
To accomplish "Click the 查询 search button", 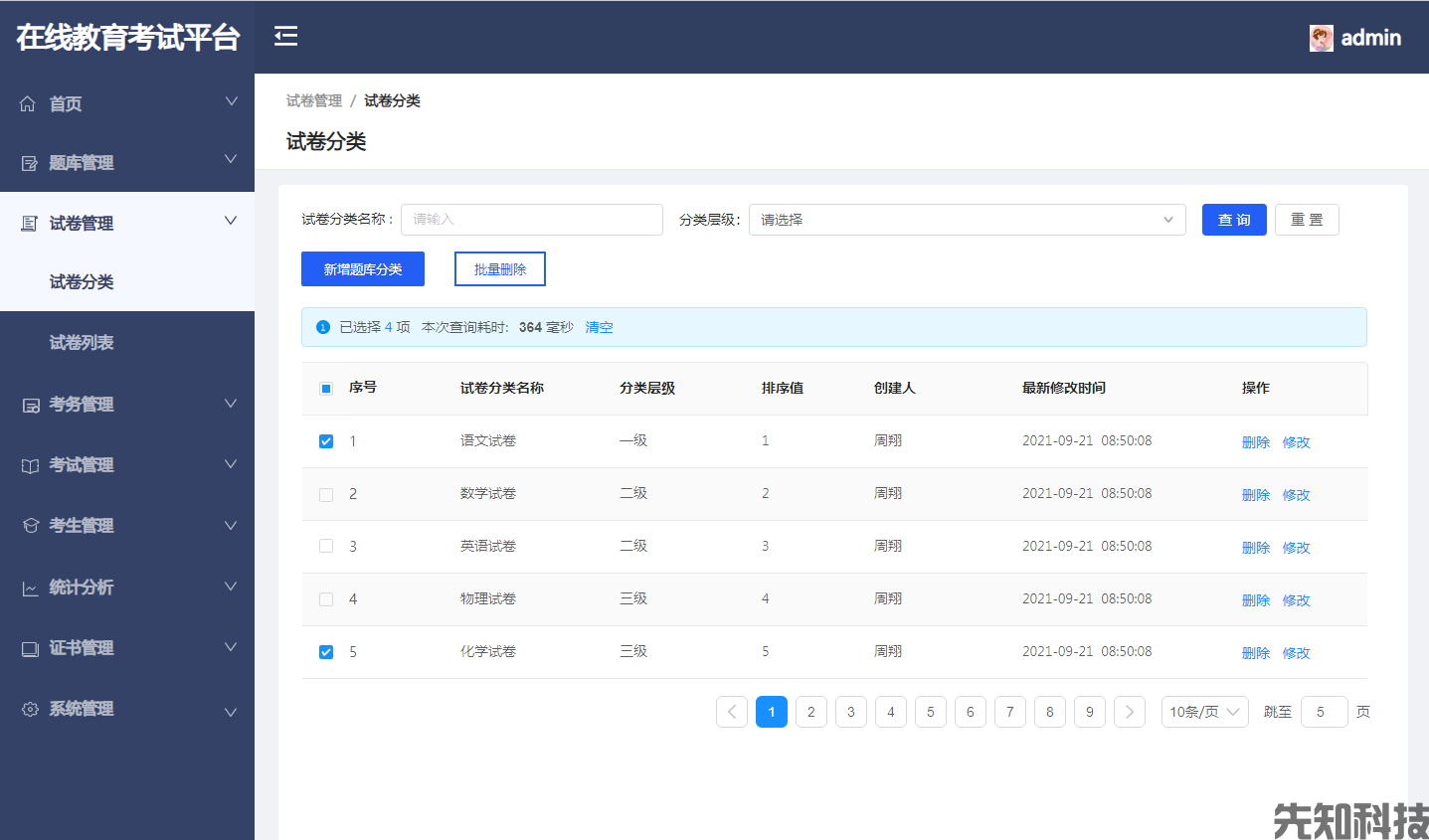I will pos(1234,220).
